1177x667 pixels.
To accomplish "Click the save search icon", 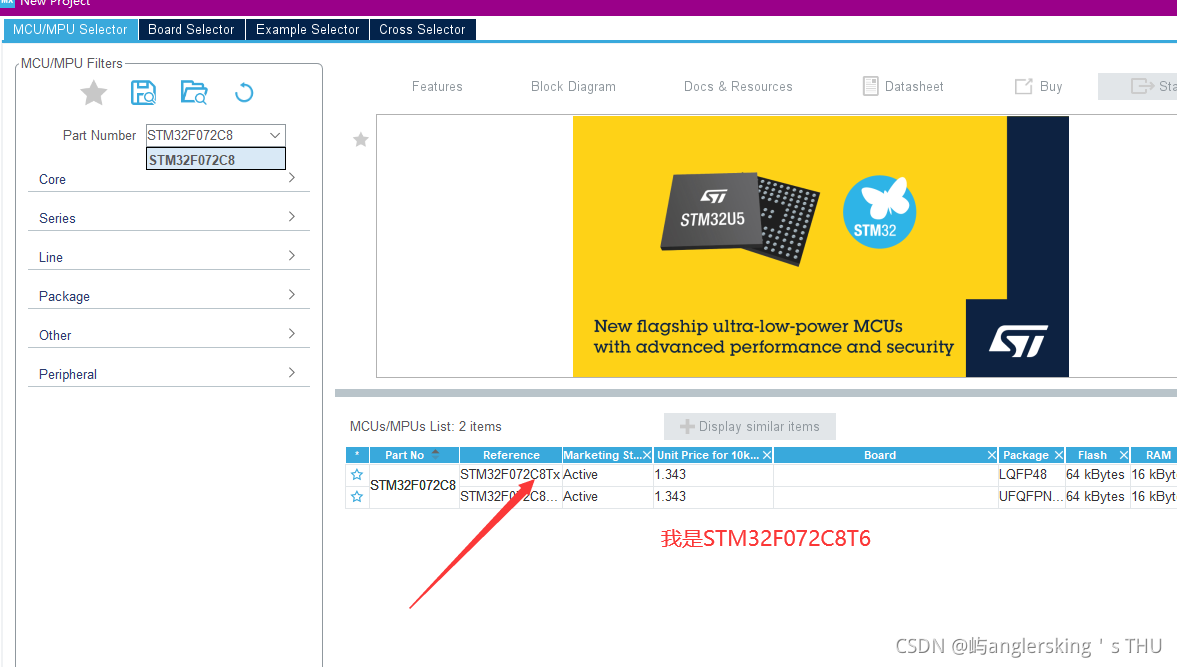I will click(143, 93).
